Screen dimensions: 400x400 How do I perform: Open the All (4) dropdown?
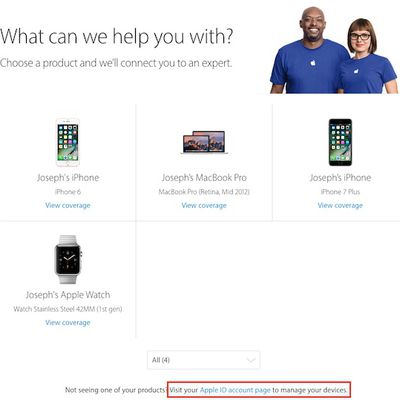click(x=203, y=360)
